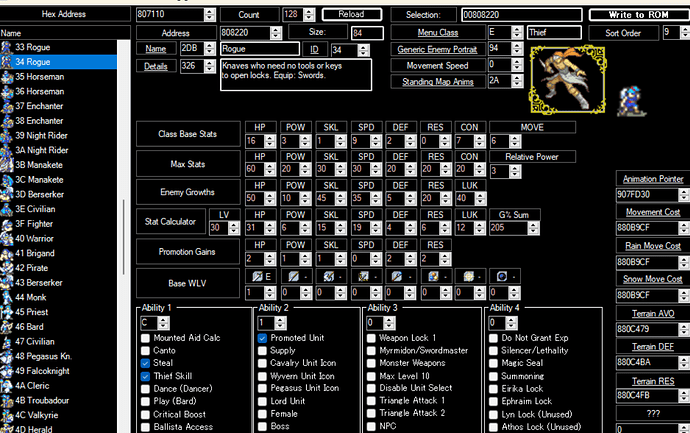Enable the Female checkbox
Screen dimensions: 690x433
point(262,414)
